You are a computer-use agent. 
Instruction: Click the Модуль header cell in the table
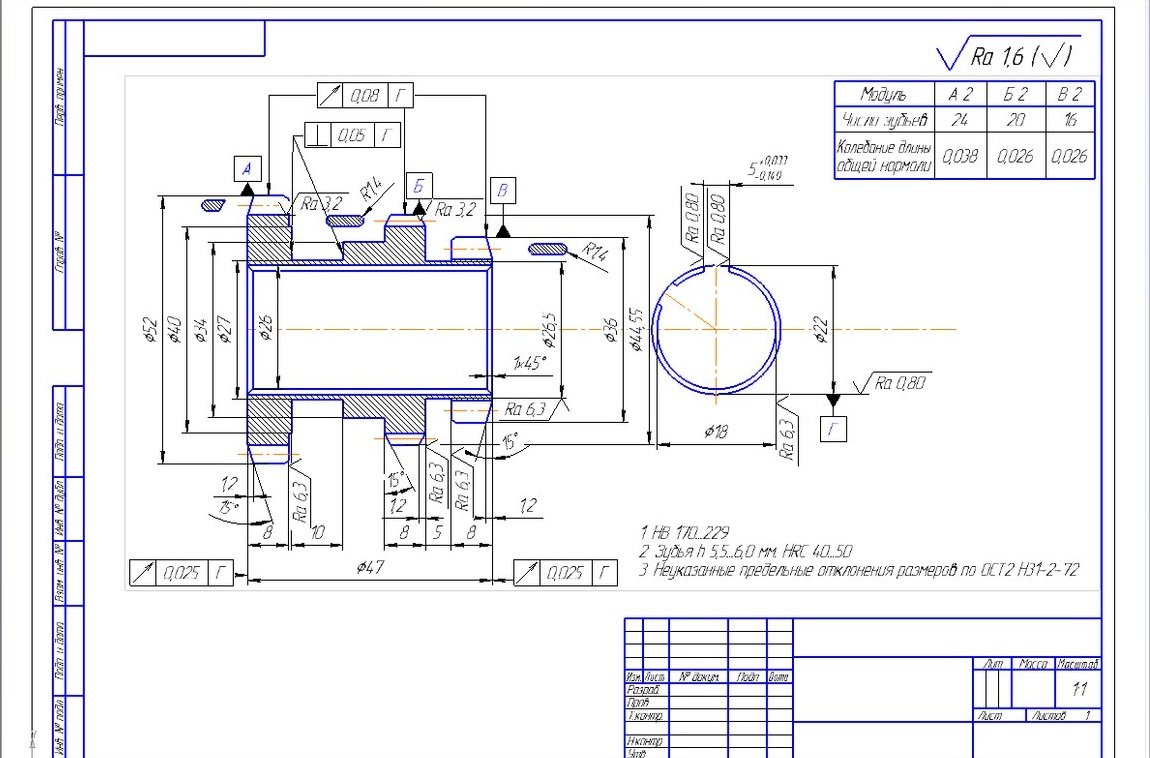coord(884,94)
